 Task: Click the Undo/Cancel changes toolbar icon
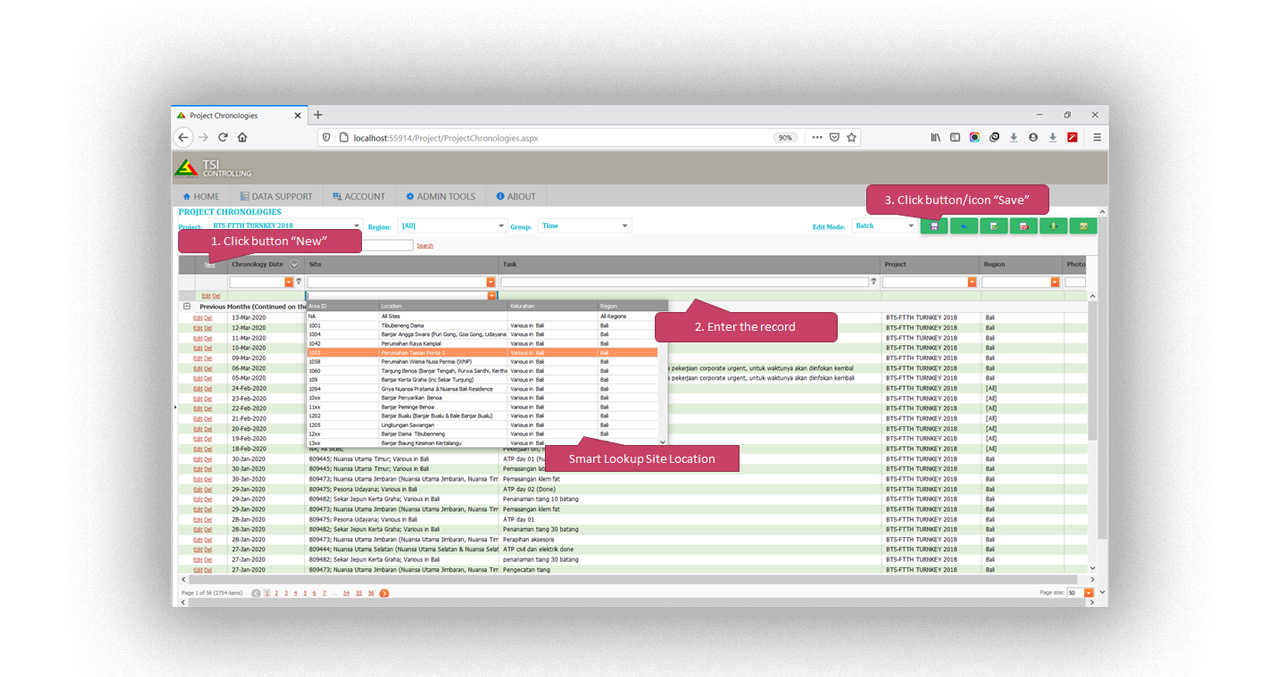click(964, 226)
